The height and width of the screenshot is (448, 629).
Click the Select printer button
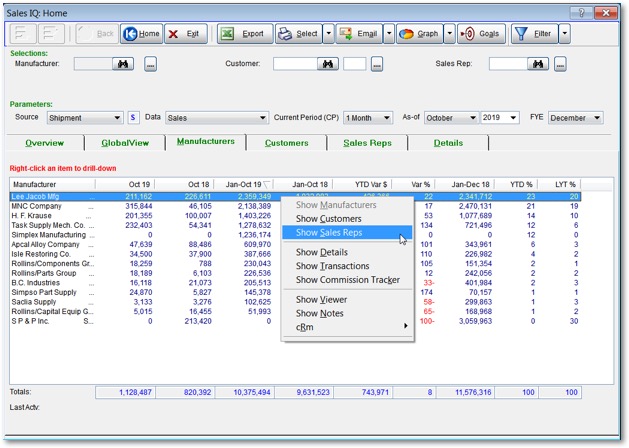299,34
